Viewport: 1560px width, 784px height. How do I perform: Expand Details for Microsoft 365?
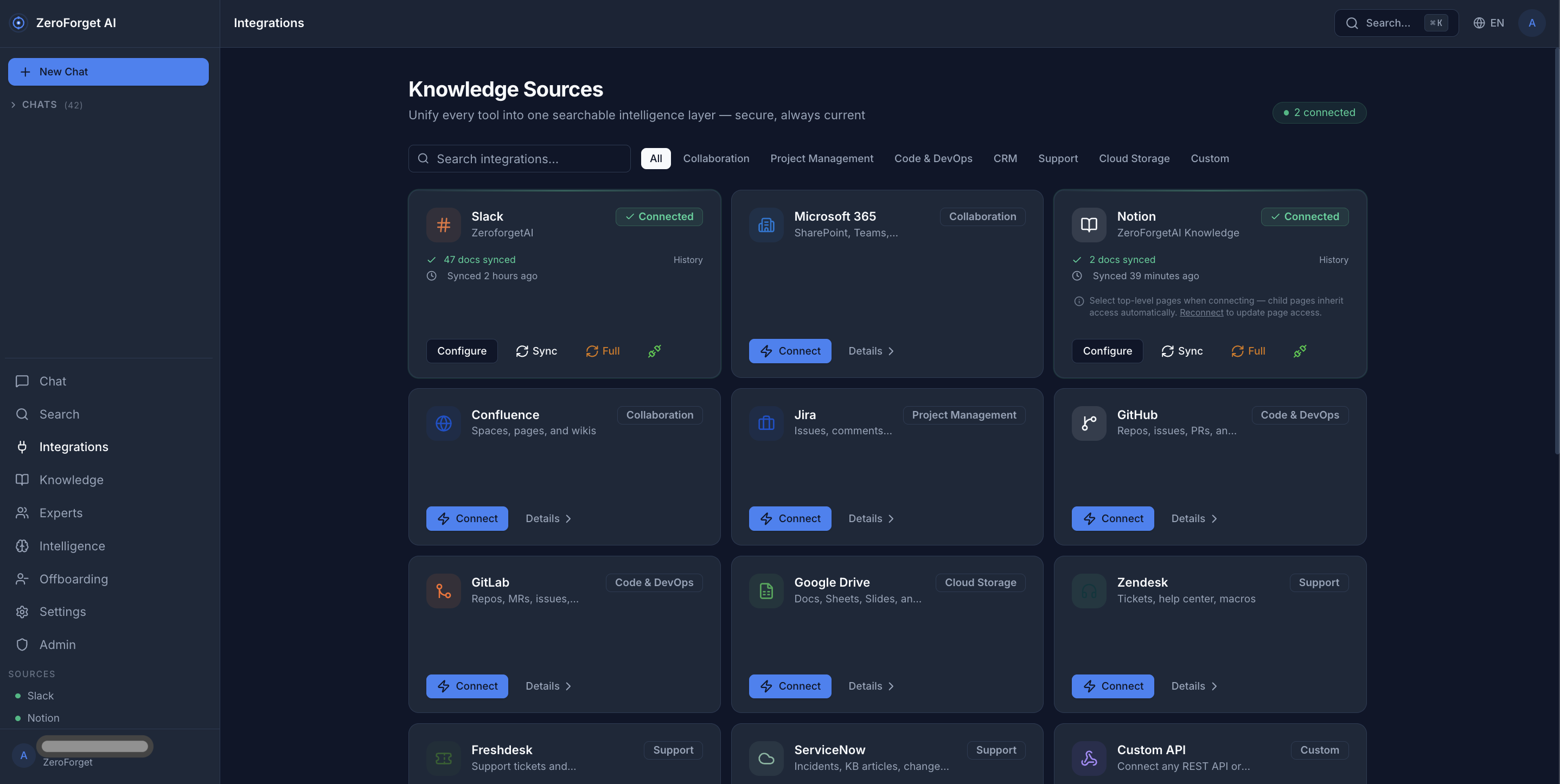tap(871, 351)
